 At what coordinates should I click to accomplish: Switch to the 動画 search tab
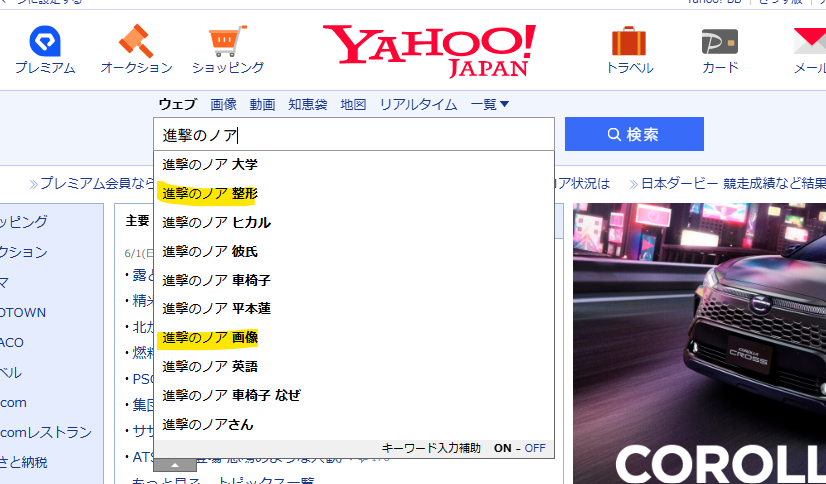click(x=262, y=104)
